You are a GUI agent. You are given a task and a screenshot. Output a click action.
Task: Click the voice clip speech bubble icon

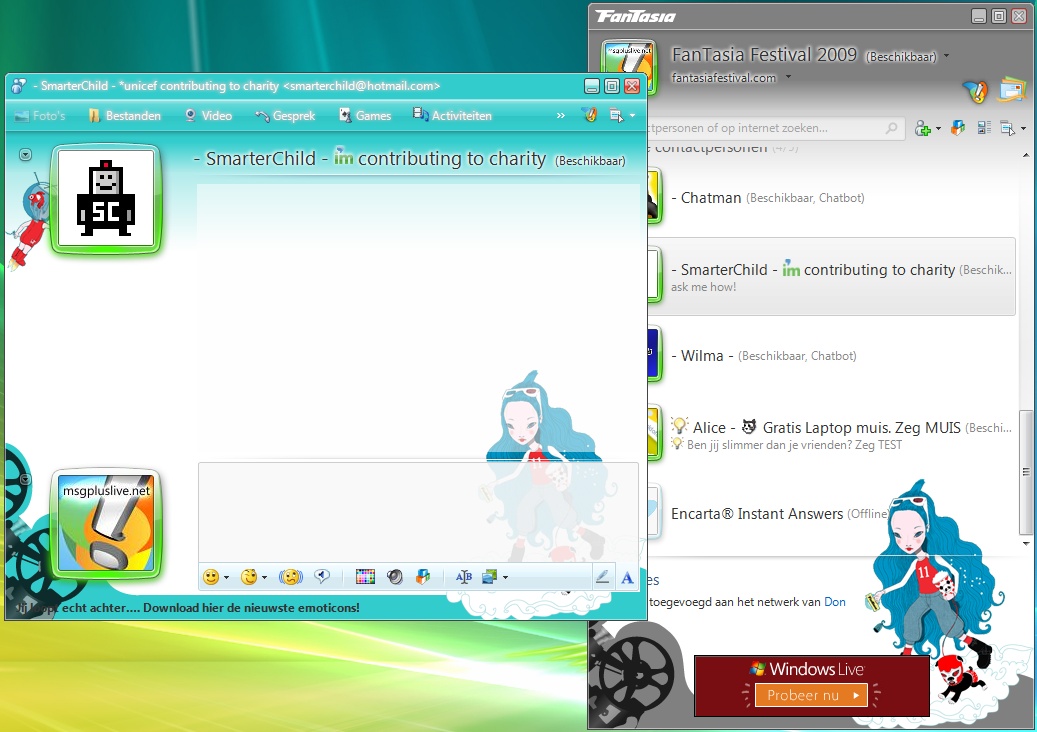[322, 577]
